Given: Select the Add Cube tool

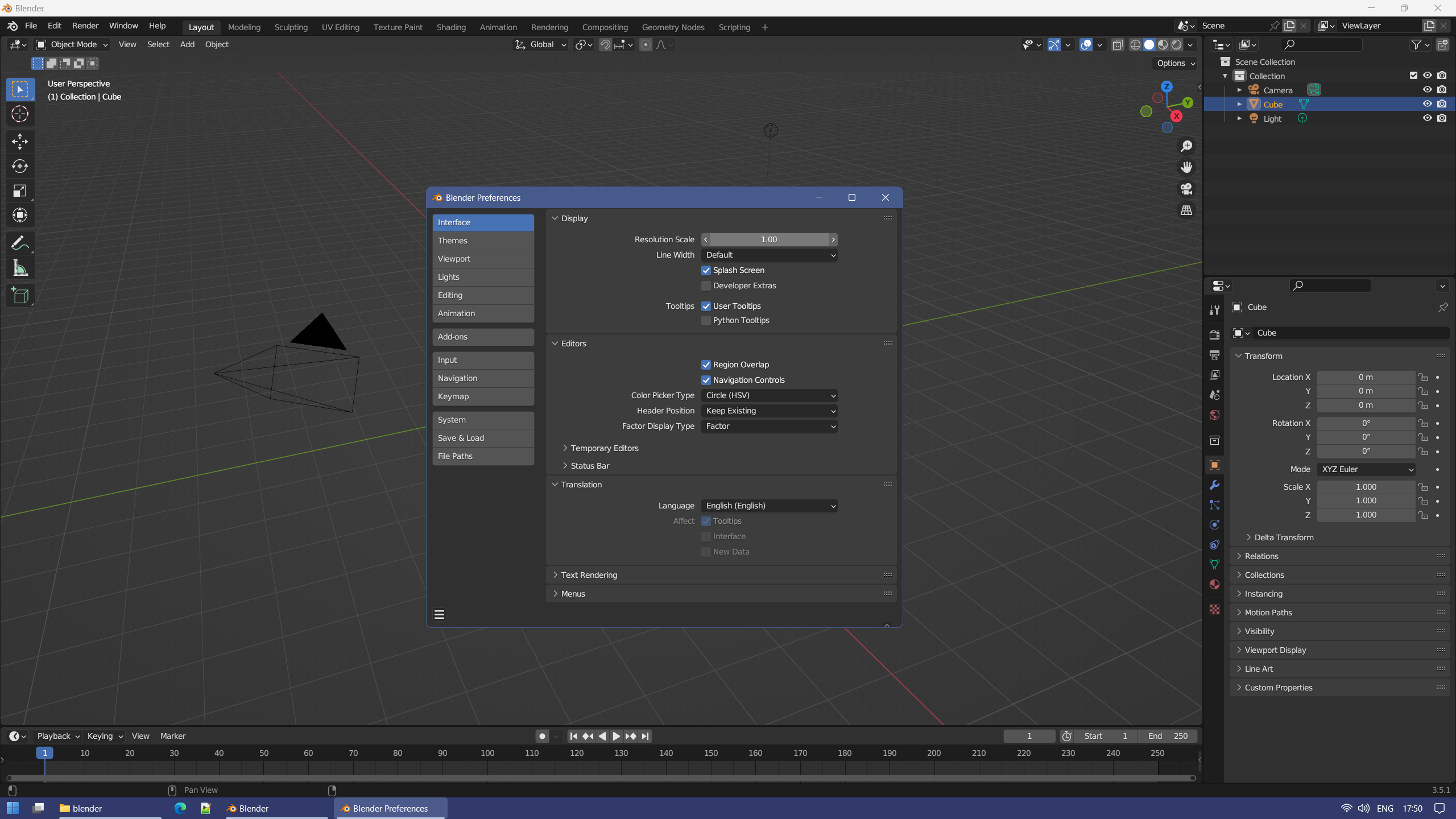Looking at the screenshot, I should coord(20,295).
